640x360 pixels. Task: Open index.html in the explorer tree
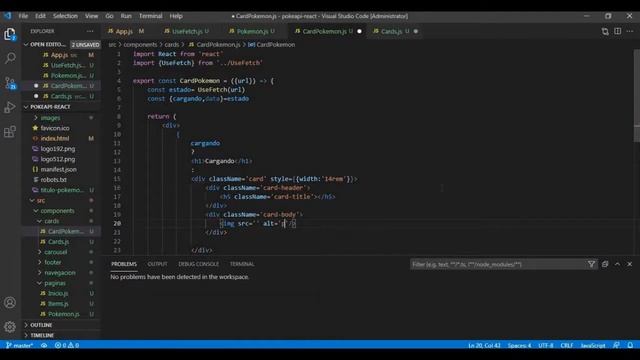point(55,138)
